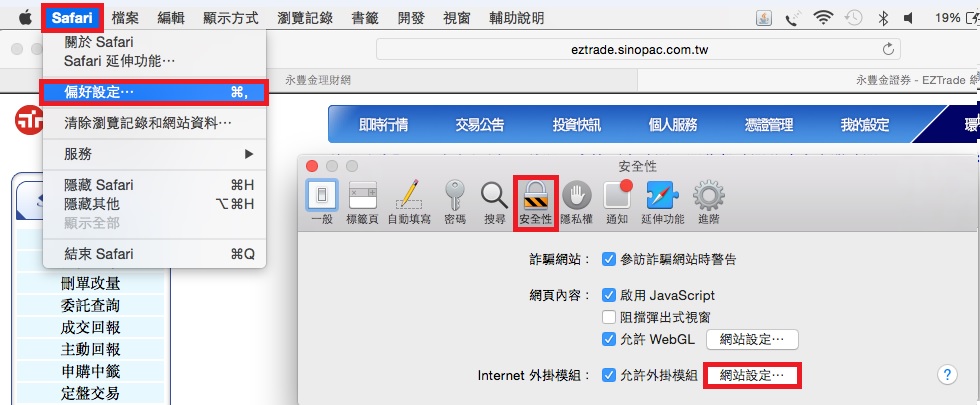Choose Safari 延伸功能 menu item

(154, 61)
